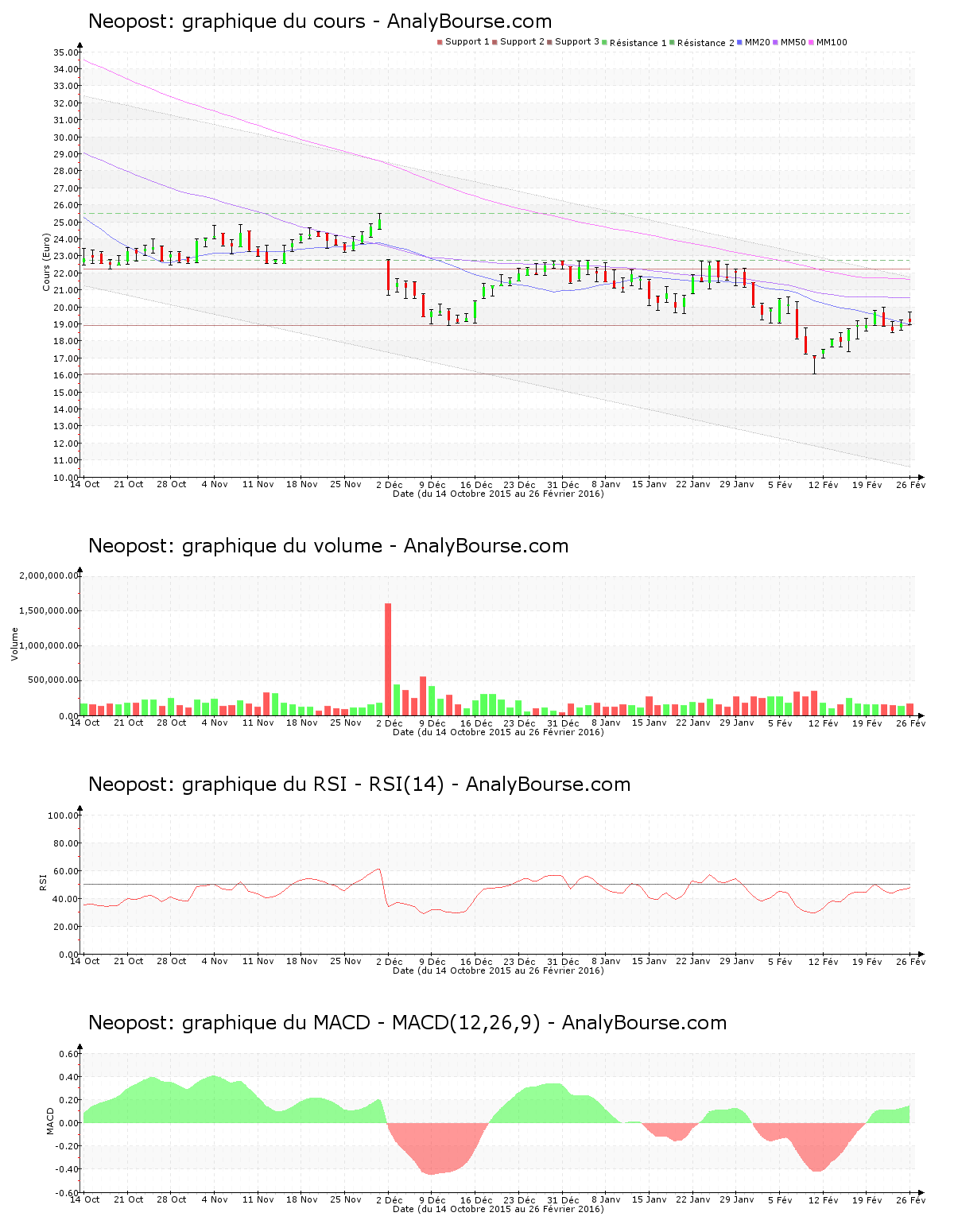Click the -0.60 value on the MACD axis
Viewport: 954px width, 1232px height.
[68, 1193]
